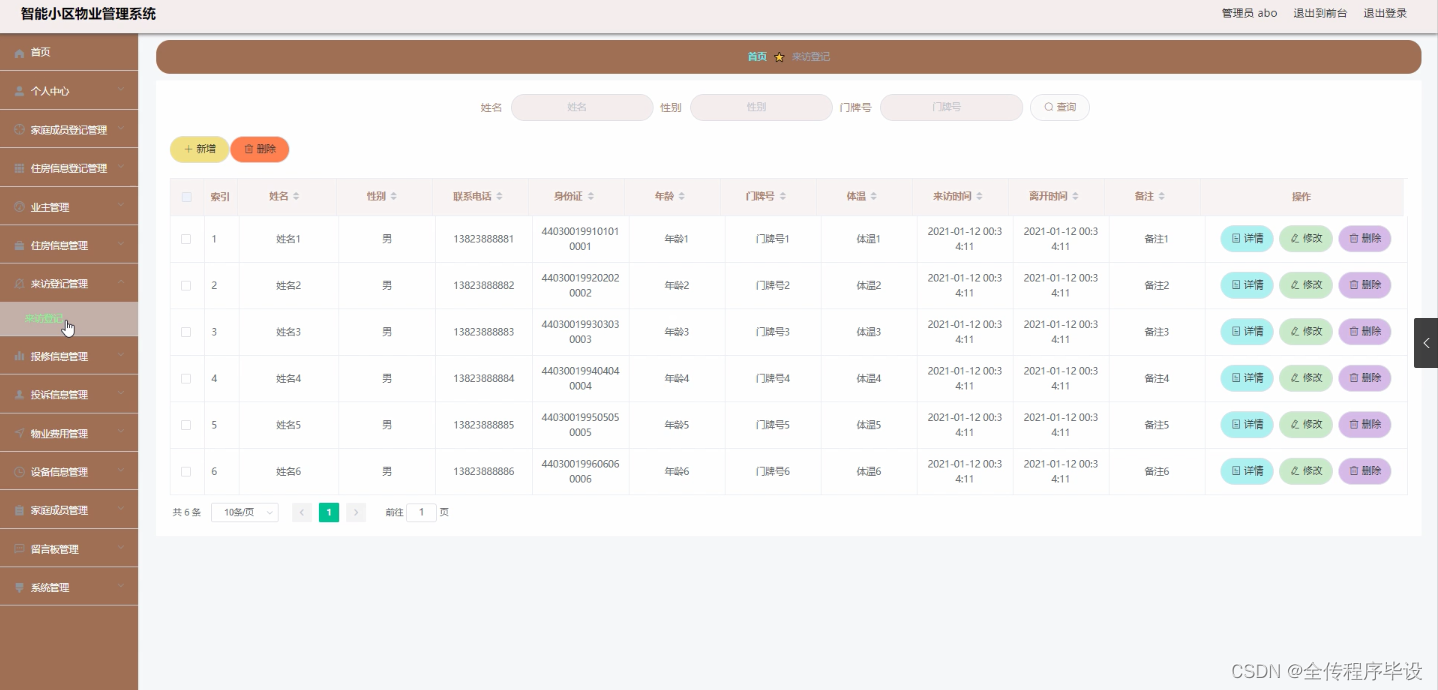The width and height of the screenshot is (1438, 690).
Task: Check the row checkbox for 姓名3
Action: [x=186, y=331]
